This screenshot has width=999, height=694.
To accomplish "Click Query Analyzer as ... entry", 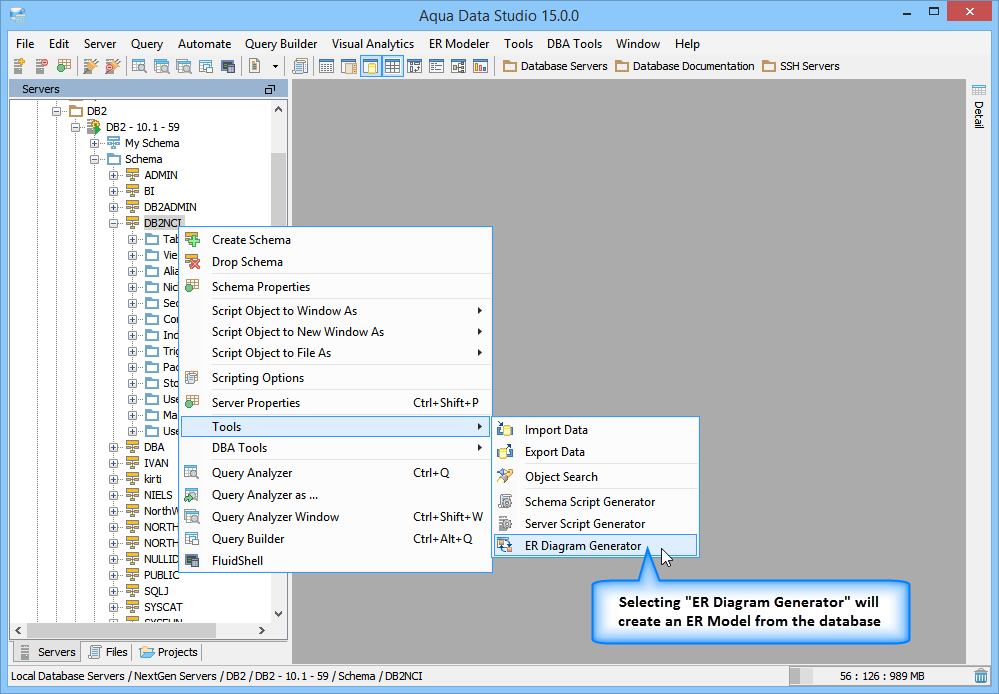I will tap(336, 495).
